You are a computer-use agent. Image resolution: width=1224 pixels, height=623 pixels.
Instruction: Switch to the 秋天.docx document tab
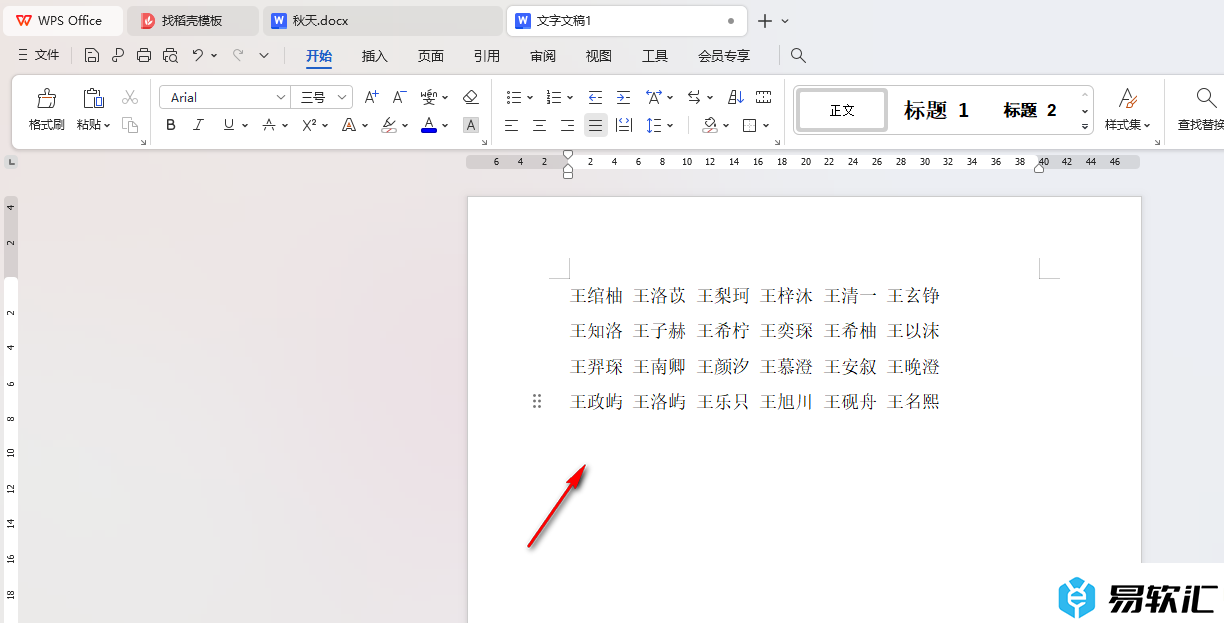click(383, 20)
